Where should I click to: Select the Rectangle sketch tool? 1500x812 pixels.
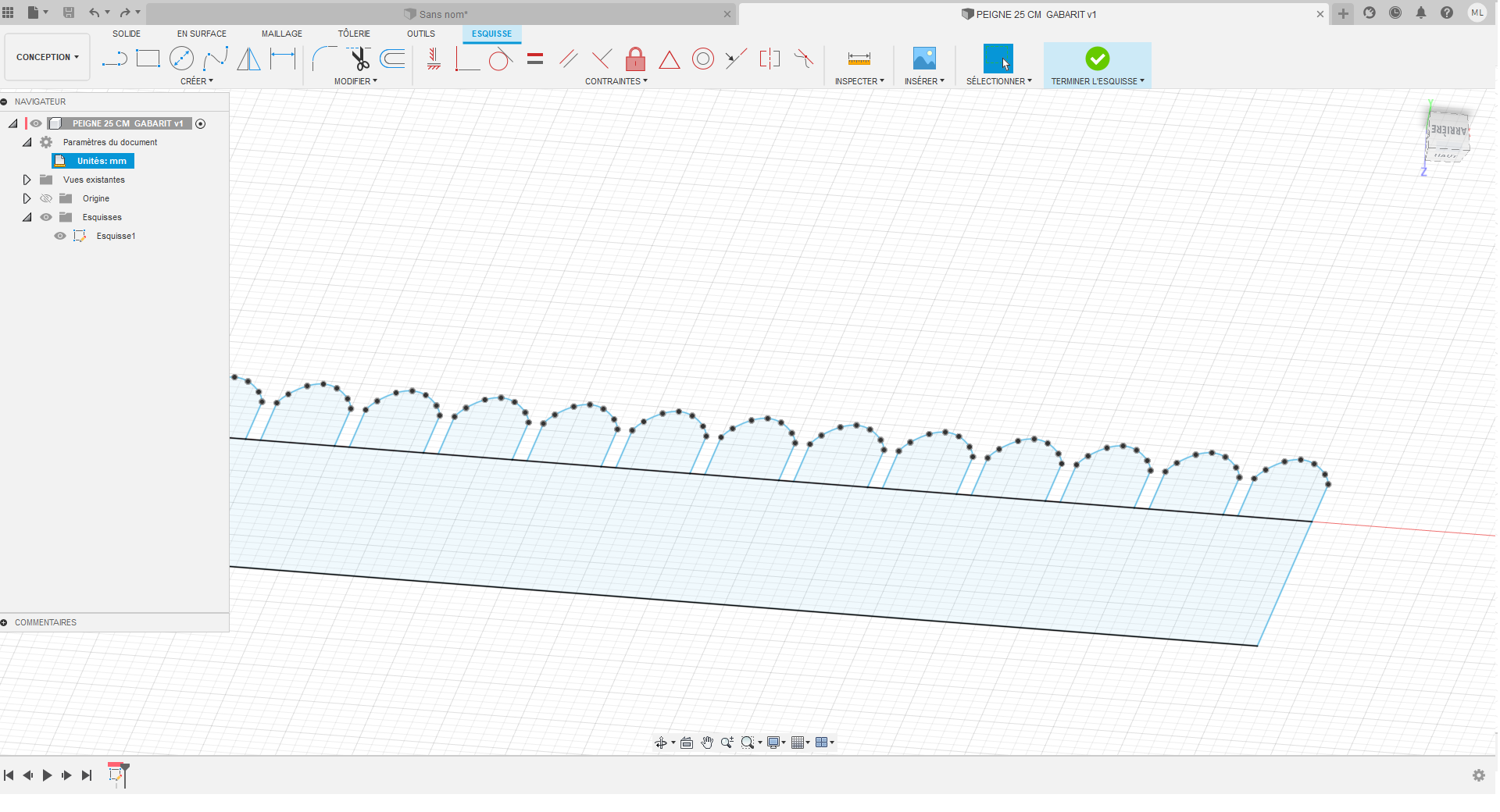(148, 59)
